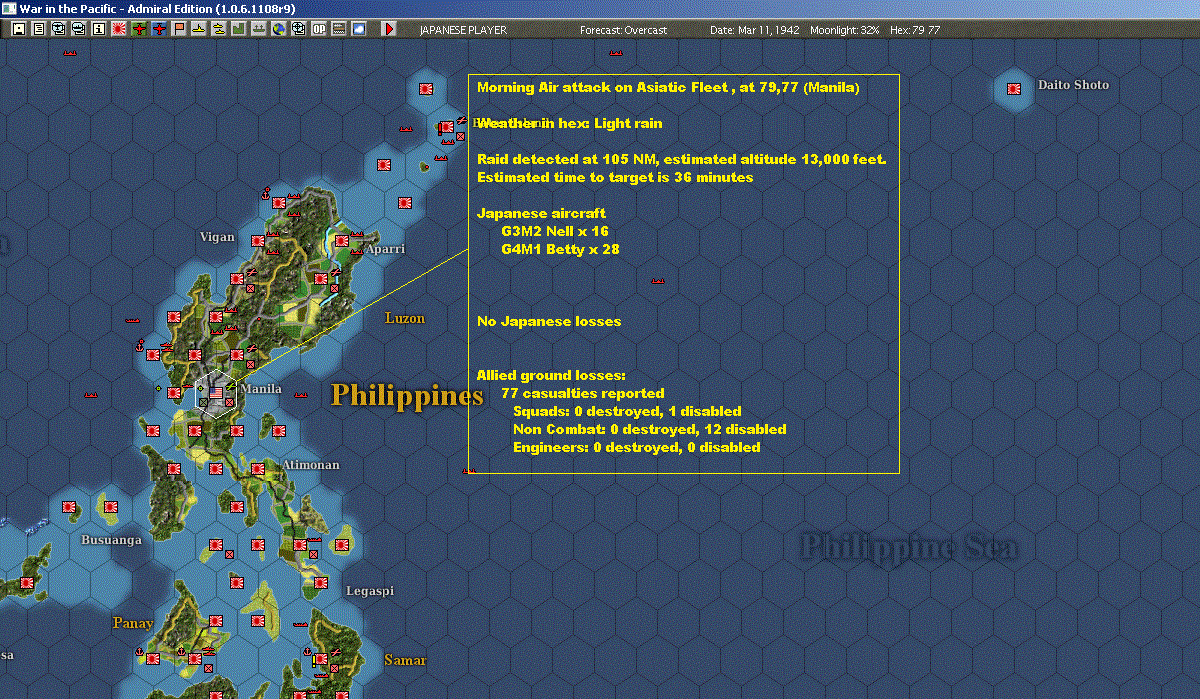Open the ship list icon
The width and height of the screenshot is (1200, 699).
[78, 29]
